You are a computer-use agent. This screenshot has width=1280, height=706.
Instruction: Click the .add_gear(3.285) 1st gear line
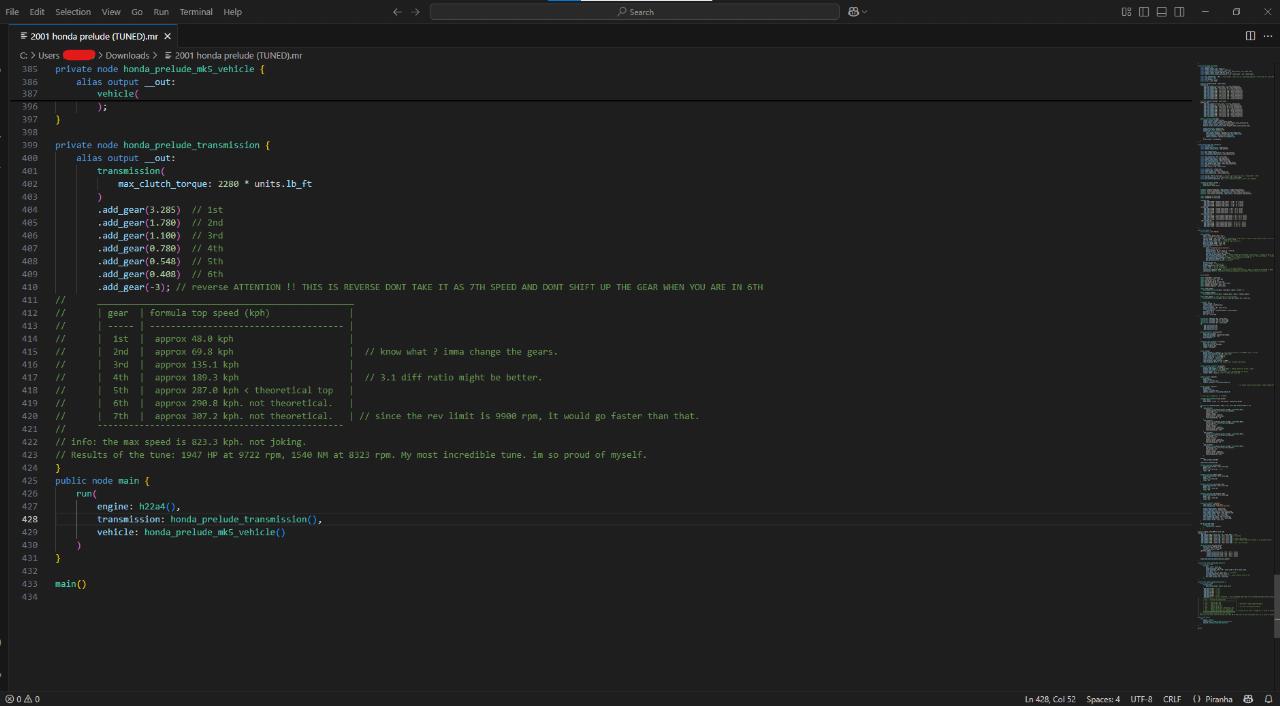(160, 210)
